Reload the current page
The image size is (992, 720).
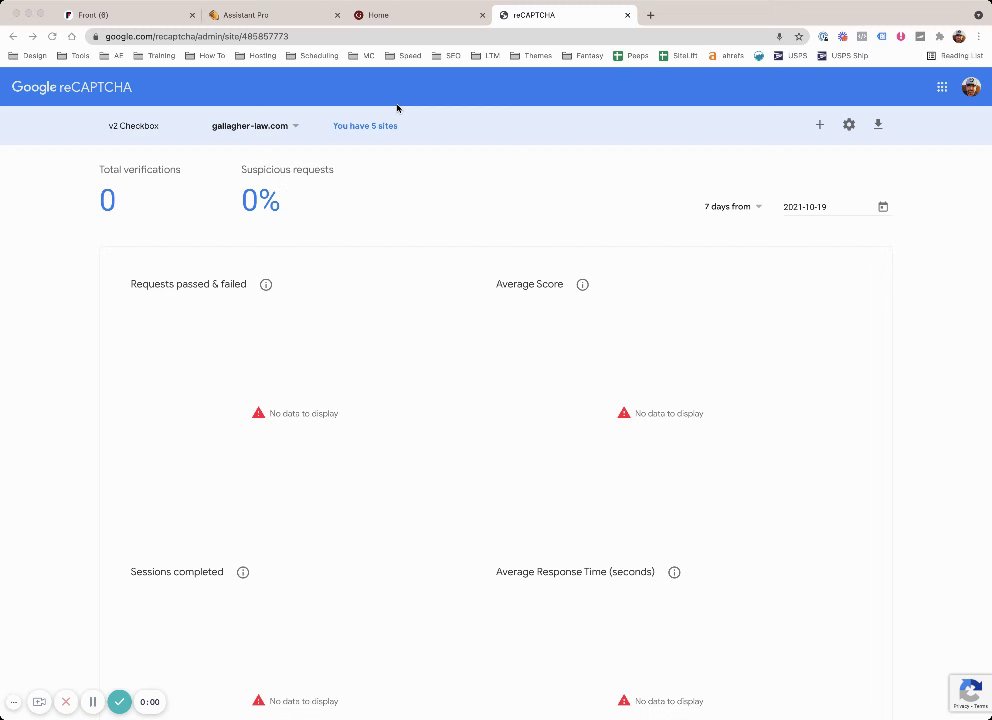coord(53,37)
